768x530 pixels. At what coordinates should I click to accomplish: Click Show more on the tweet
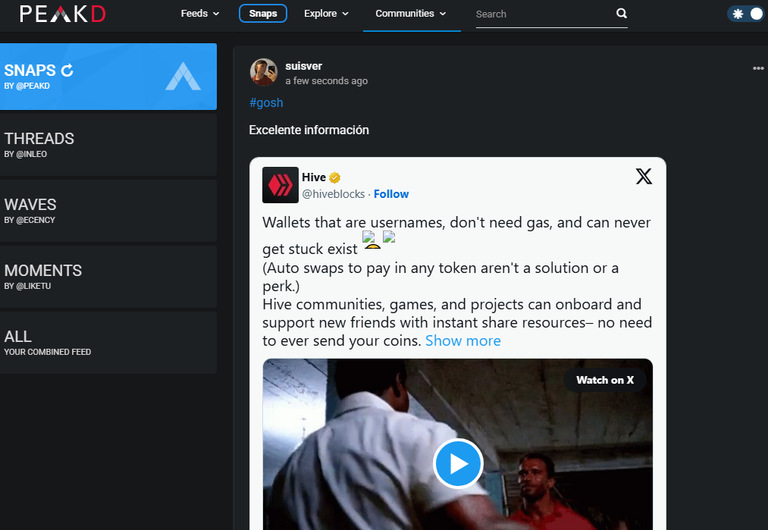click(x=463, y=340)
